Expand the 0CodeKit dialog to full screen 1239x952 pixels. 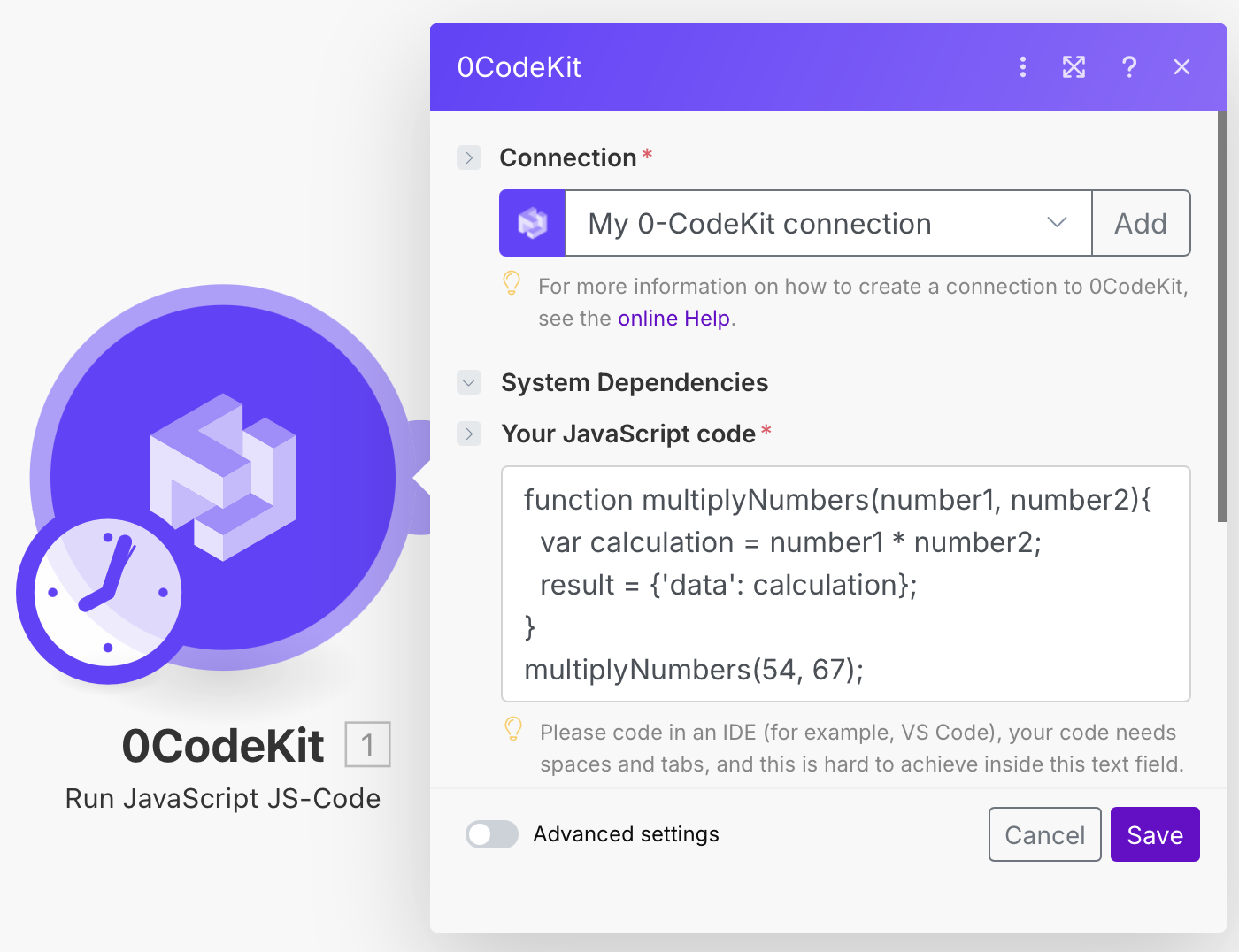tap(1074, 67)
